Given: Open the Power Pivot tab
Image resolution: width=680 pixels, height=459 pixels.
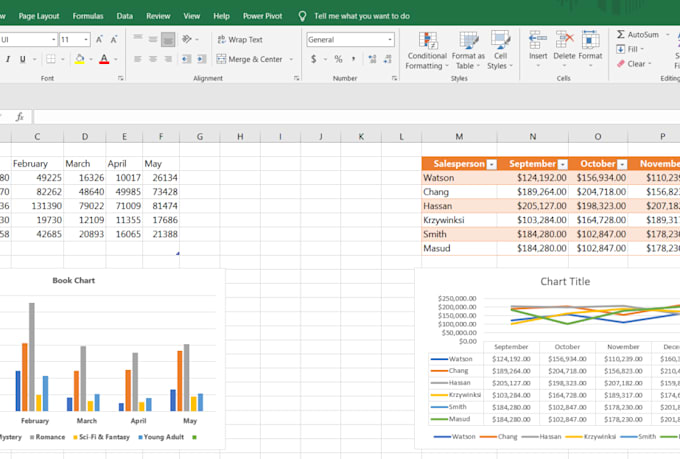Looking at the screenshot, I should click(262, 16).
